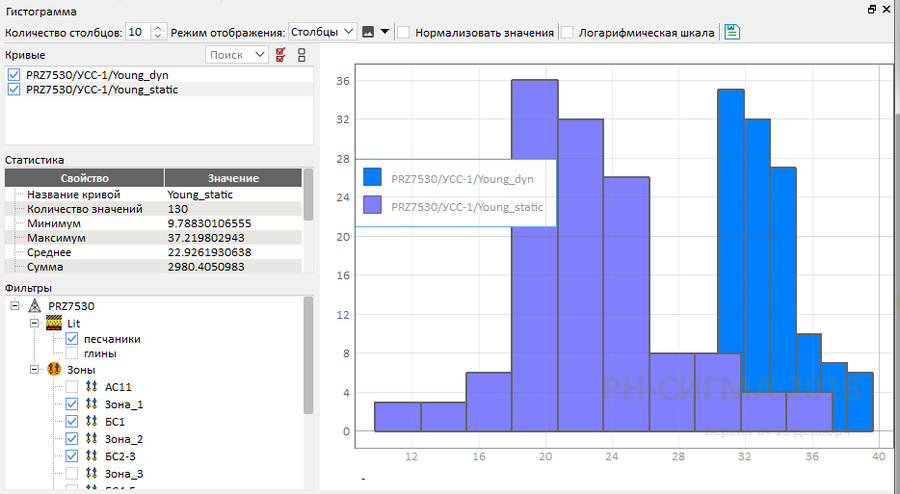Click the Количество столбцов number field

pyautogui.click(x=138, y=32)
